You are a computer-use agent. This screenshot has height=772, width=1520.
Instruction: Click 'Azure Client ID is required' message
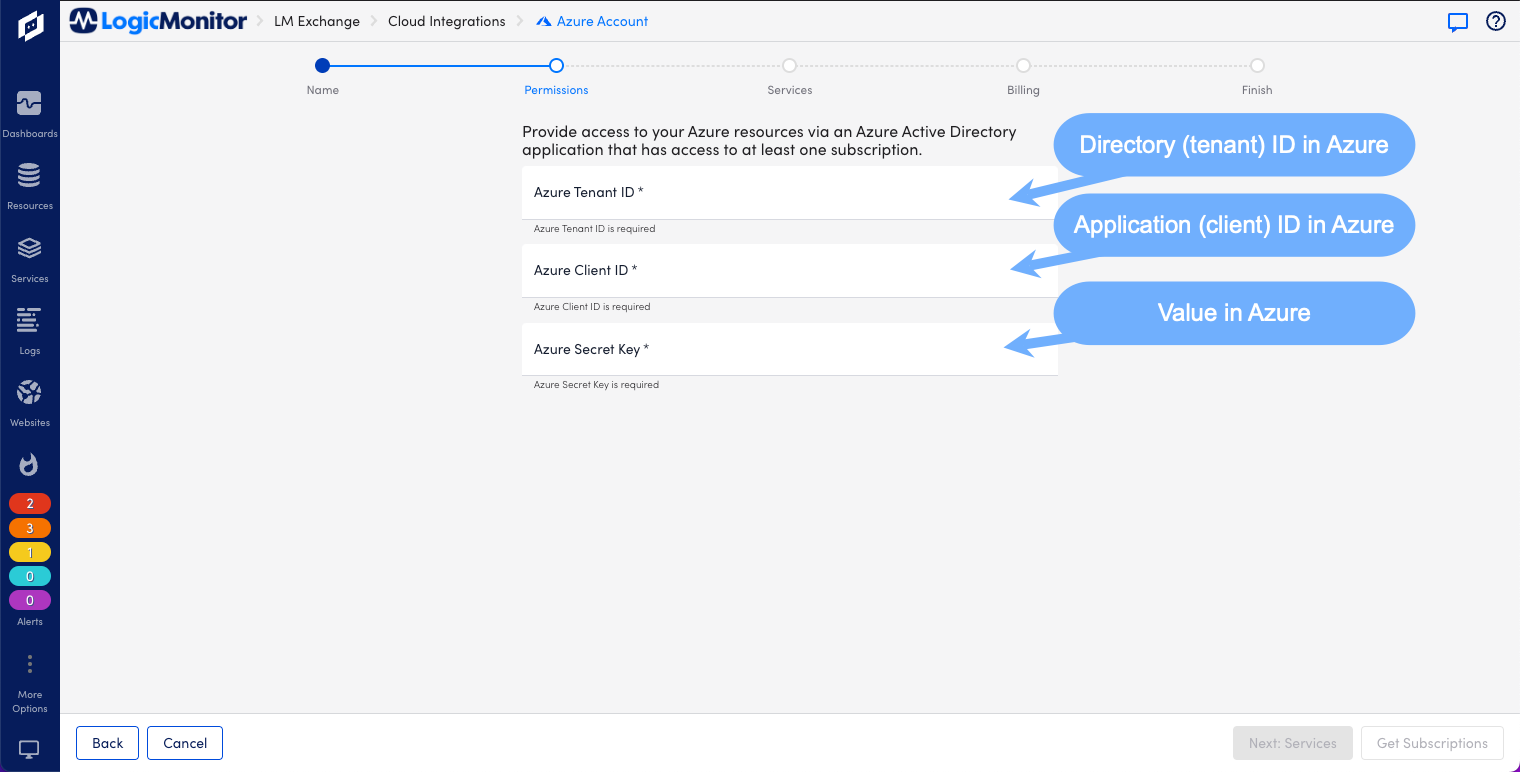click(x=592, y=307)
